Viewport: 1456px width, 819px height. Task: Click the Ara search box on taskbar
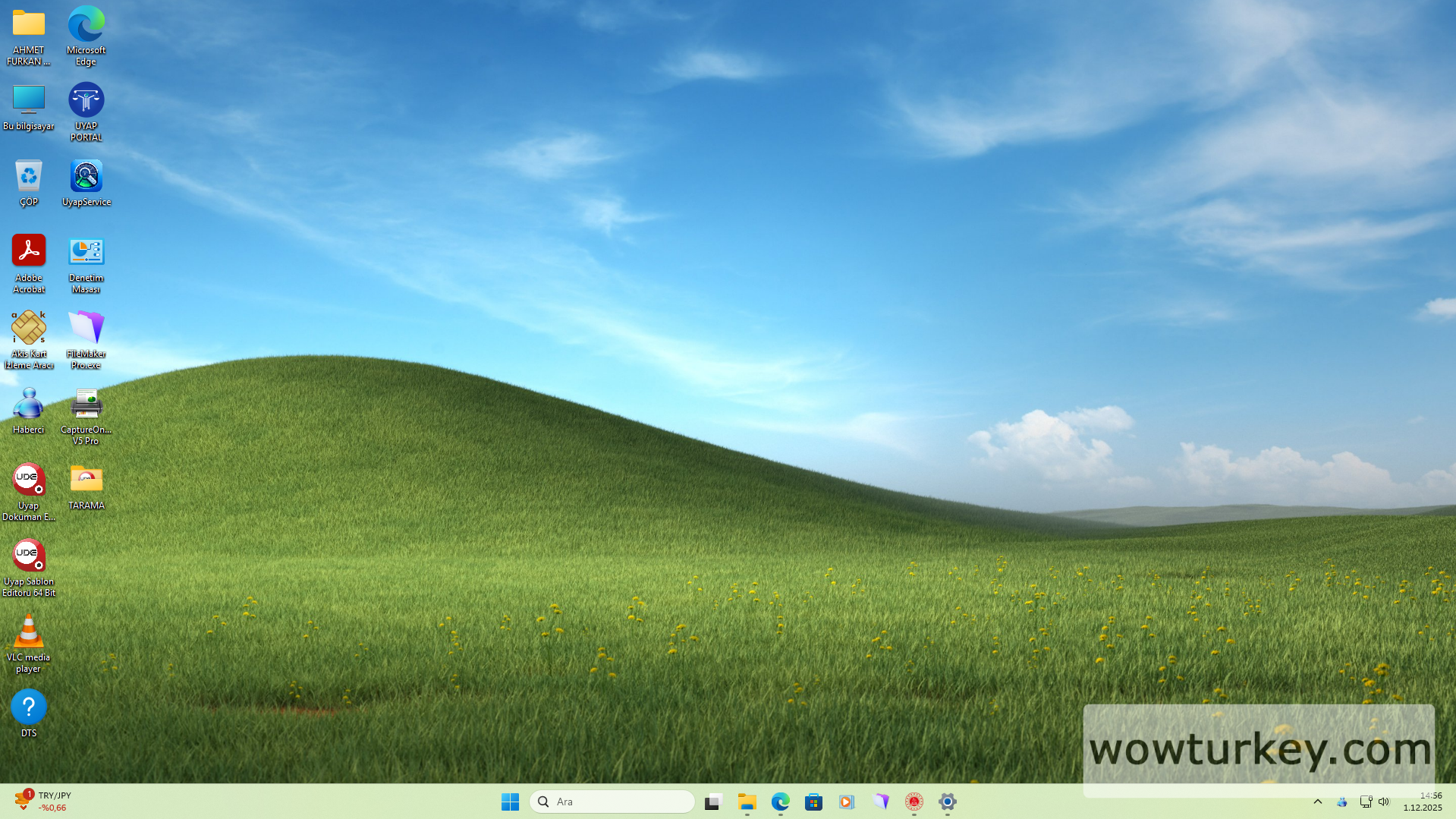(612, 802)
